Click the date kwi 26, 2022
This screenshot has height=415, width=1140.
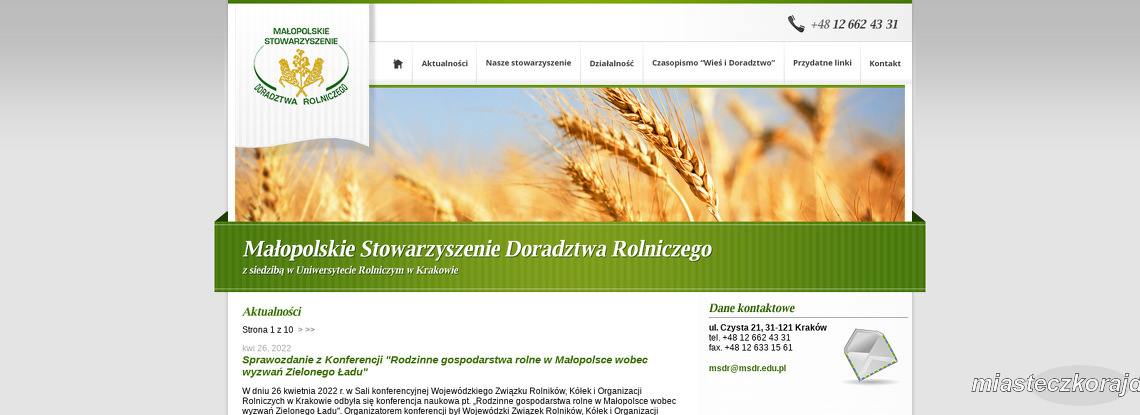267,348
